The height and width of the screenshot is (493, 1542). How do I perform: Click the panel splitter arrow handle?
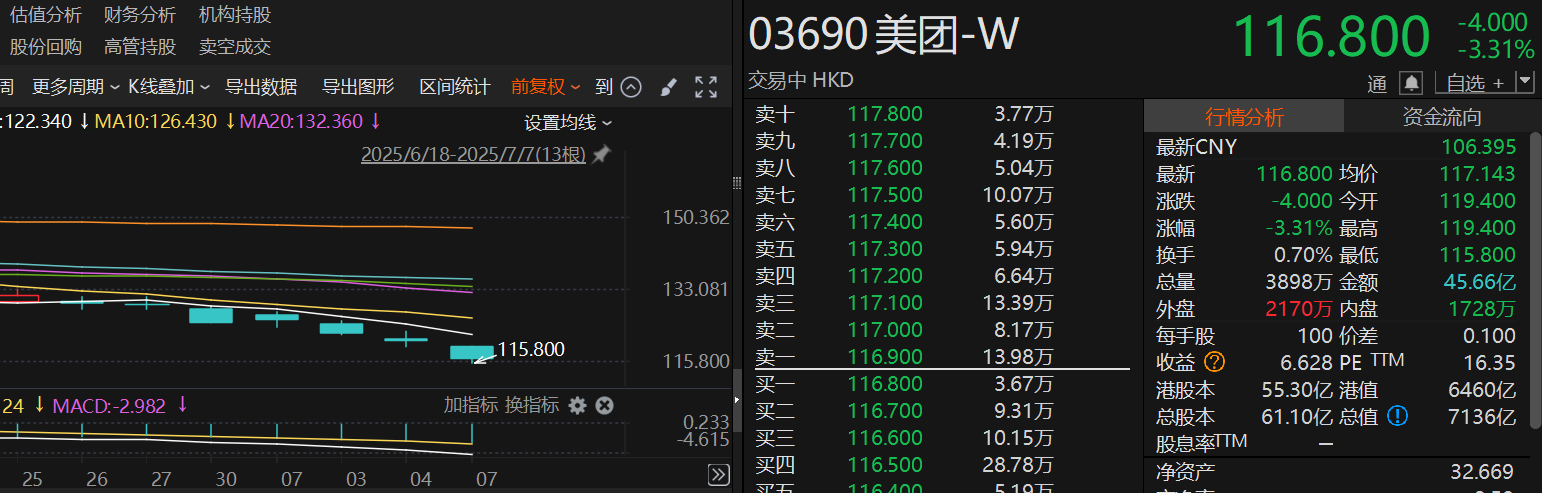click(738, 400)
